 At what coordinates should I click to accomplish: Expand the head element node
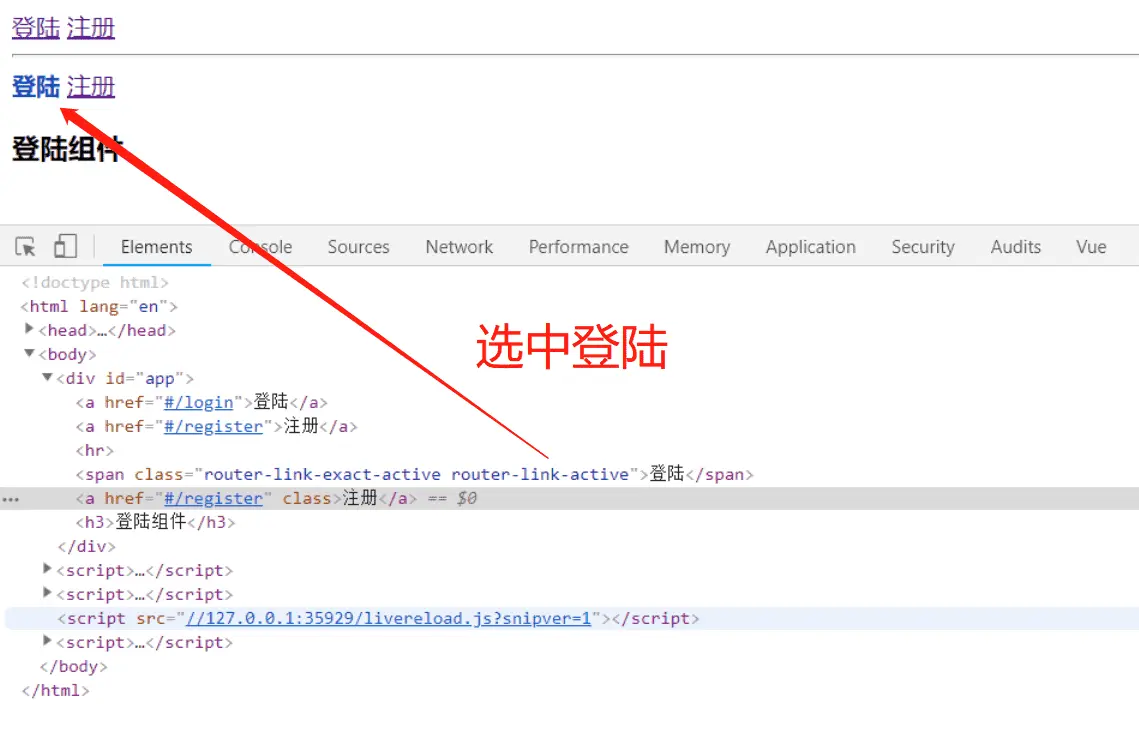(x=29, y=329)
